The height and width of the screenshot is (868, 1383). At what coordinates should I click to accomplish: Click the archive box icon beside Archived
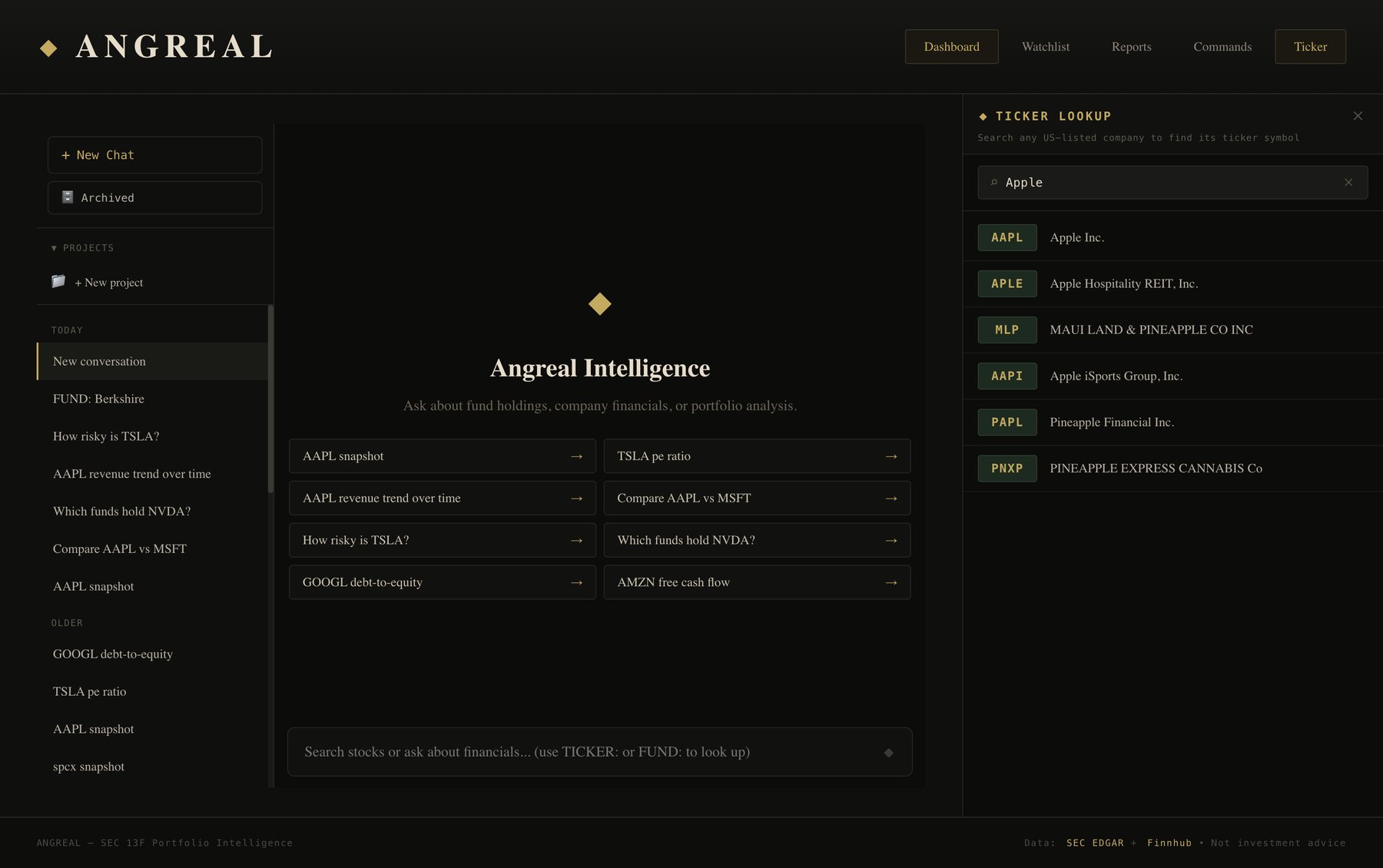[x=68, y=197]
